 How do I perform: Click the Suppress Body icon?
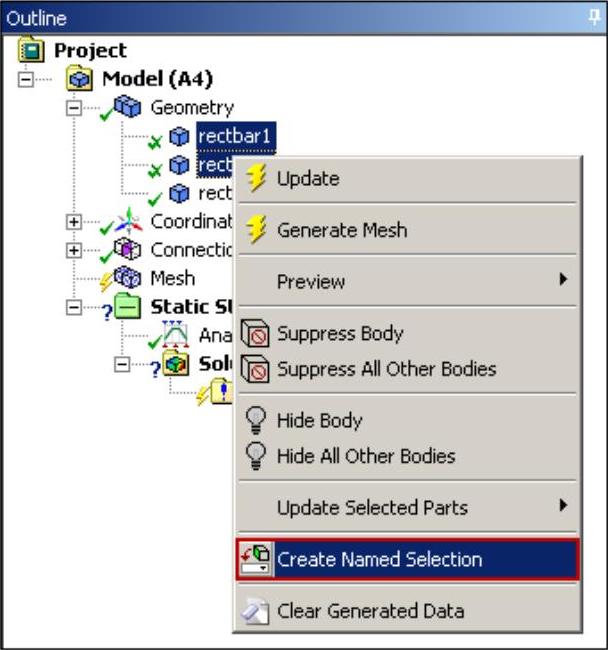[x=257, y=334]
